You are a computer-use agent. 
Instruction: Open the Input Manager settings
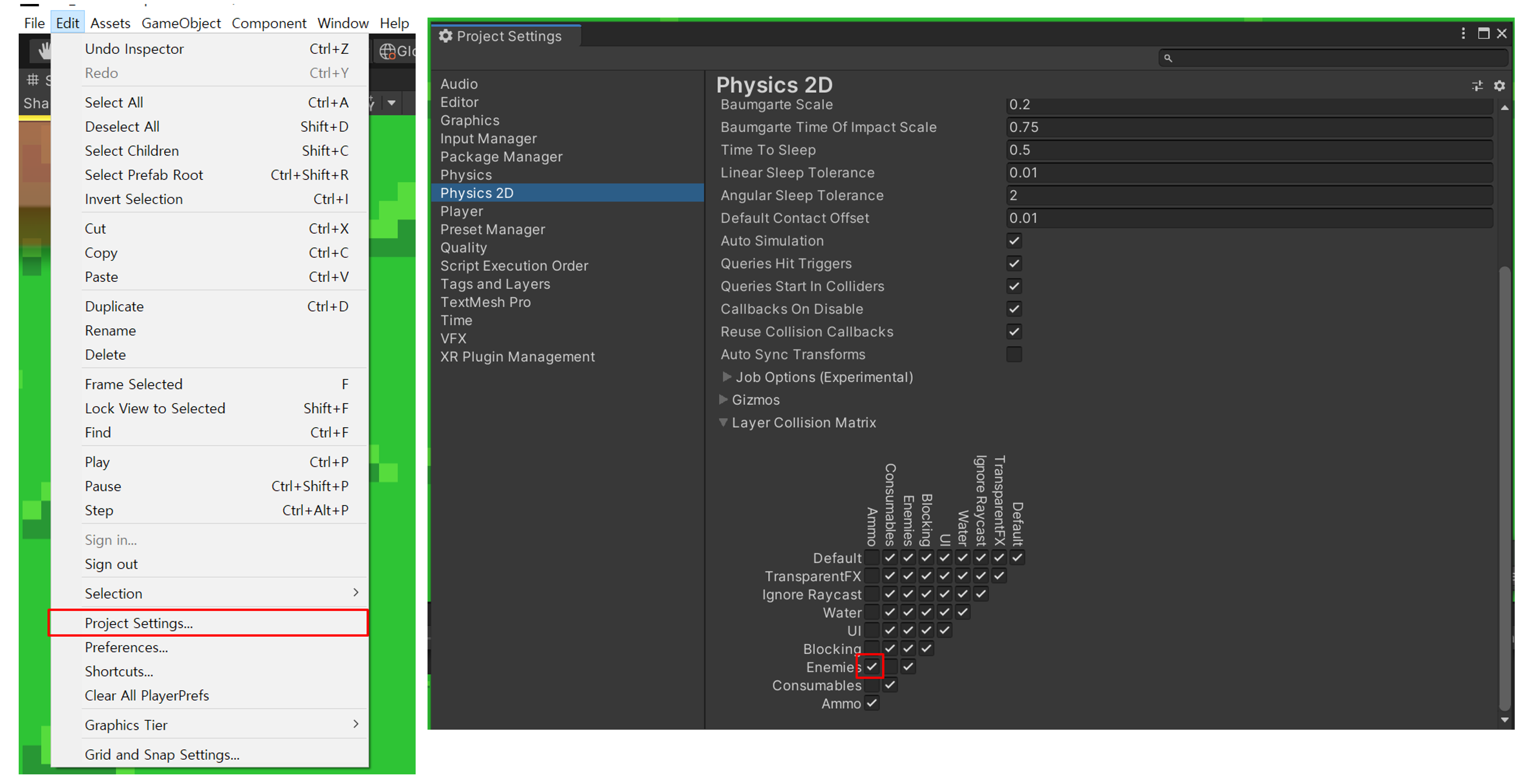pyautogui.click(x=488, y=138)
